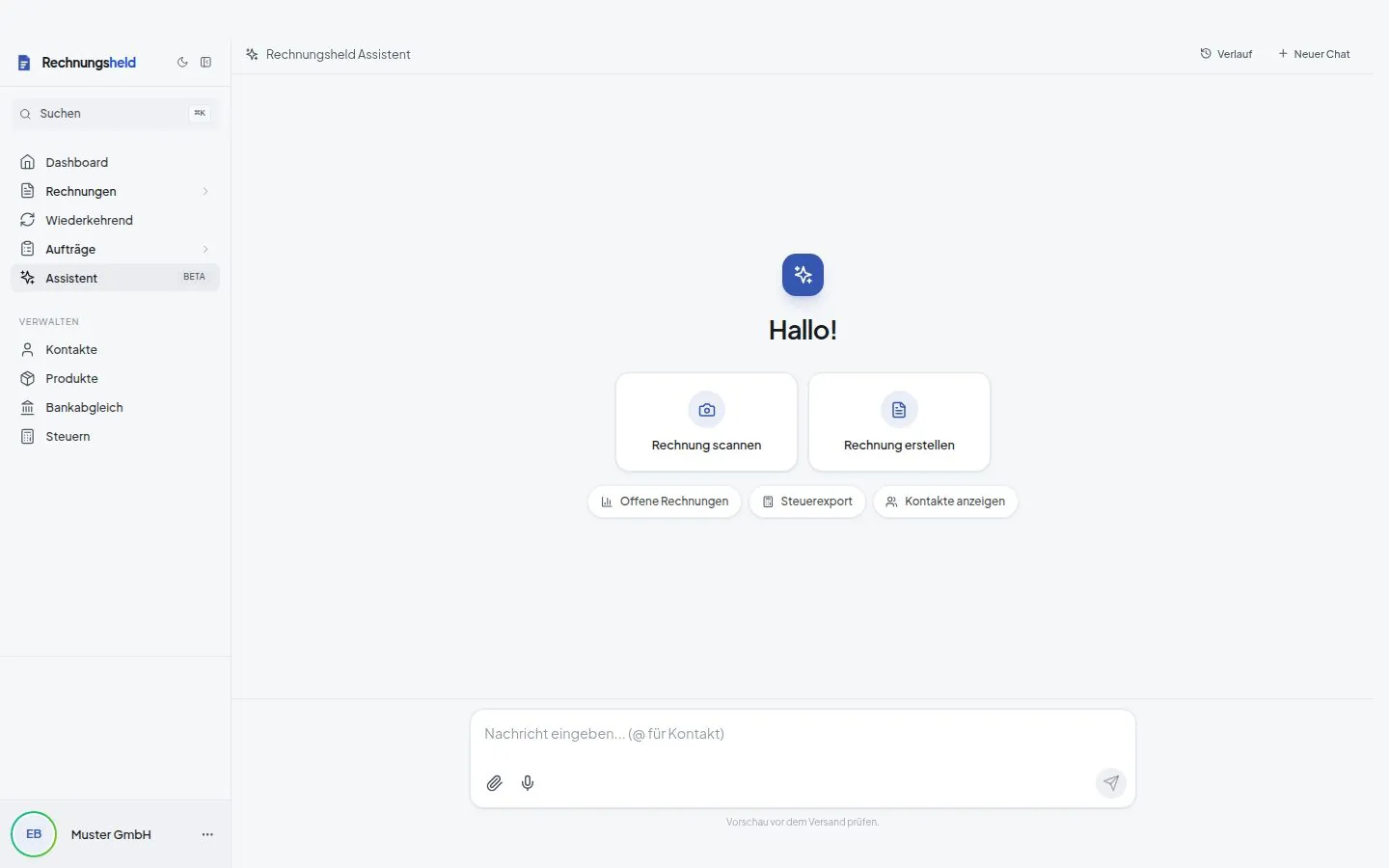Click the Steuern calculator icon

(28, 436)
